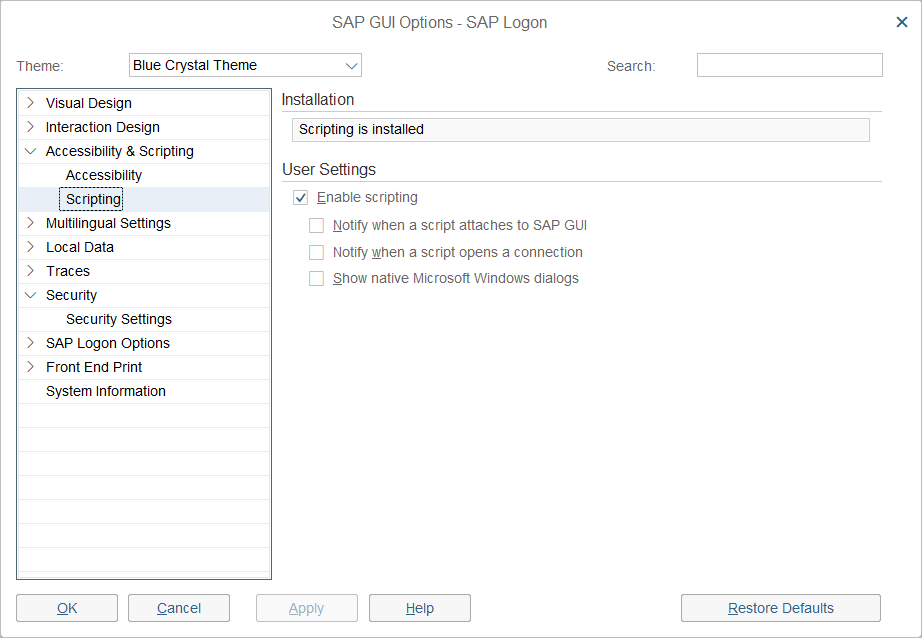The image size is (922, 638).
Task: Uncheck the Enable scripting checkbox
Action: click(x=301, y=198)
